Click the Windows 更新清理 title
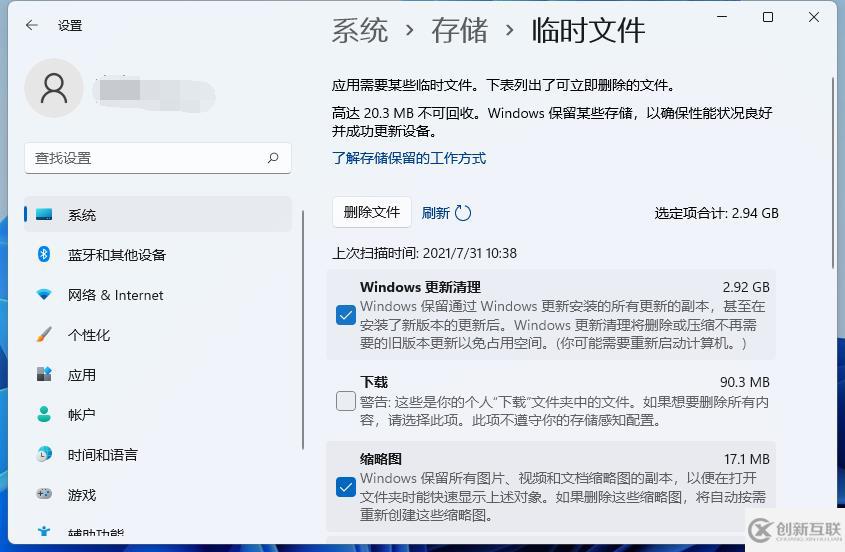Viewport: 845px width, 552px height. coord(420,287)
